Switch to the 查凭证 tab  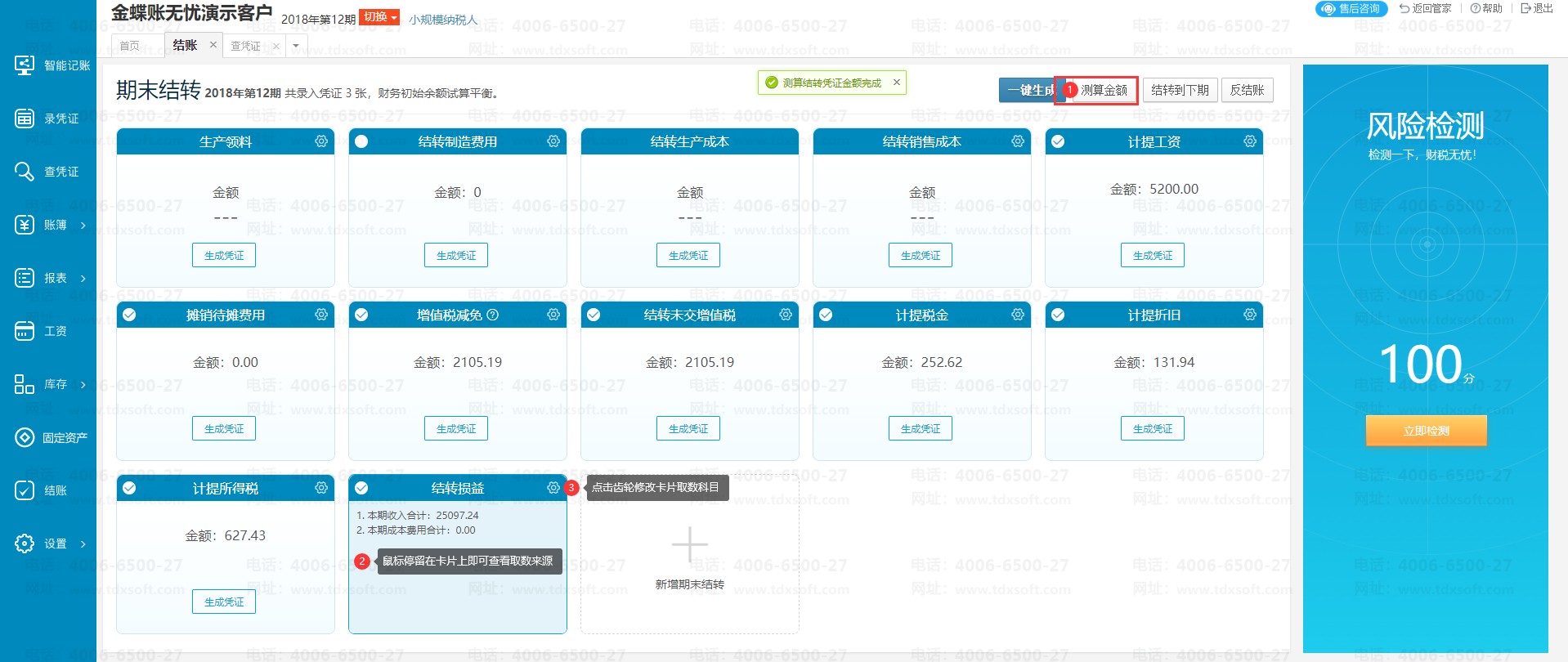245,46
